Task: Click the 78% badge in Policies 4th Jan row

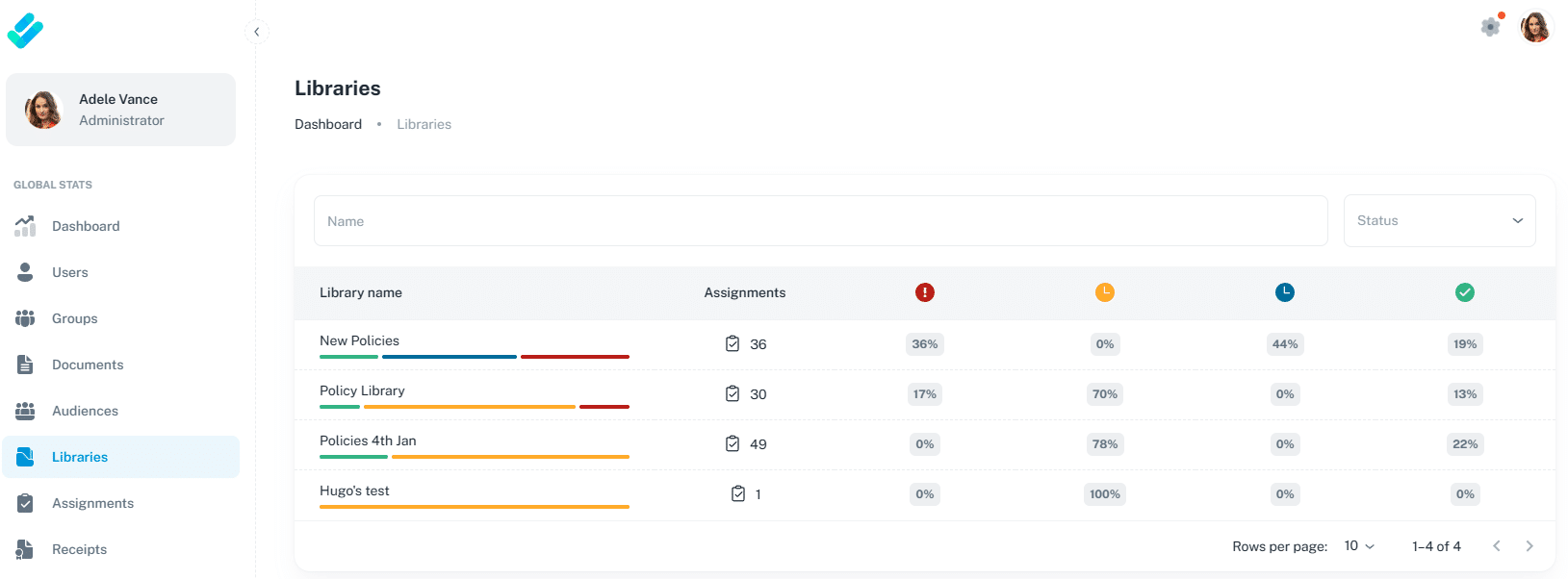Action: coord(1105,444)
